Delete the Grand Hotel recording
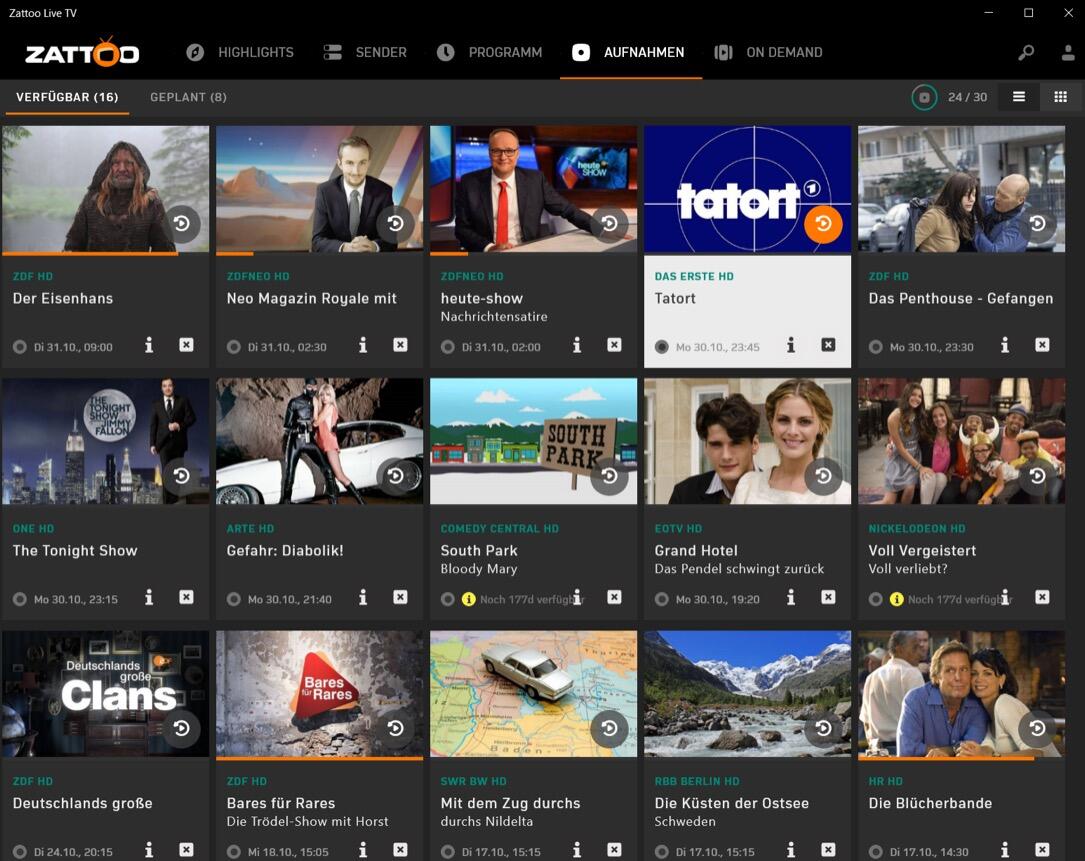The height and width of the screenshot is (861, 1085). 828,598
